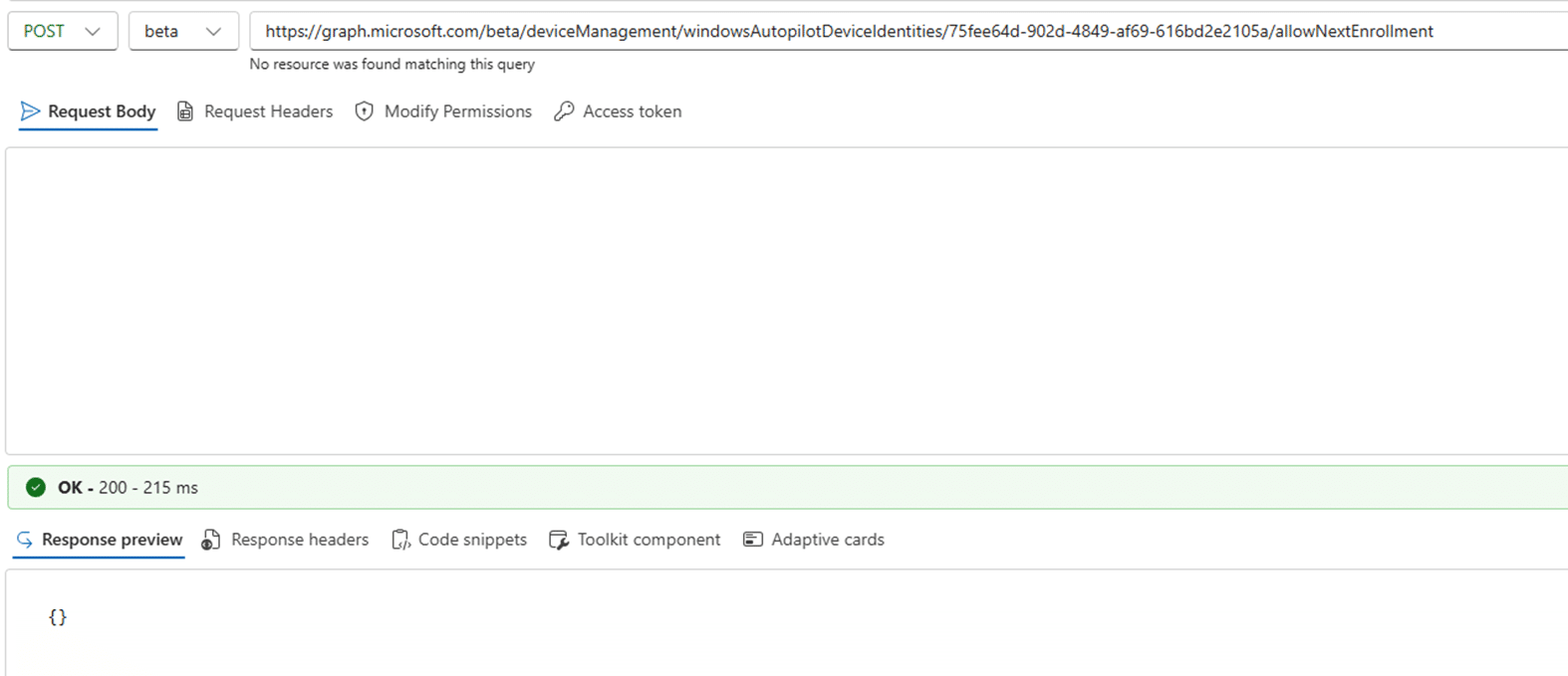Viewport: 1568px width, 676px height.
Task: Click the Access token key icon
Action: [564, 112]
